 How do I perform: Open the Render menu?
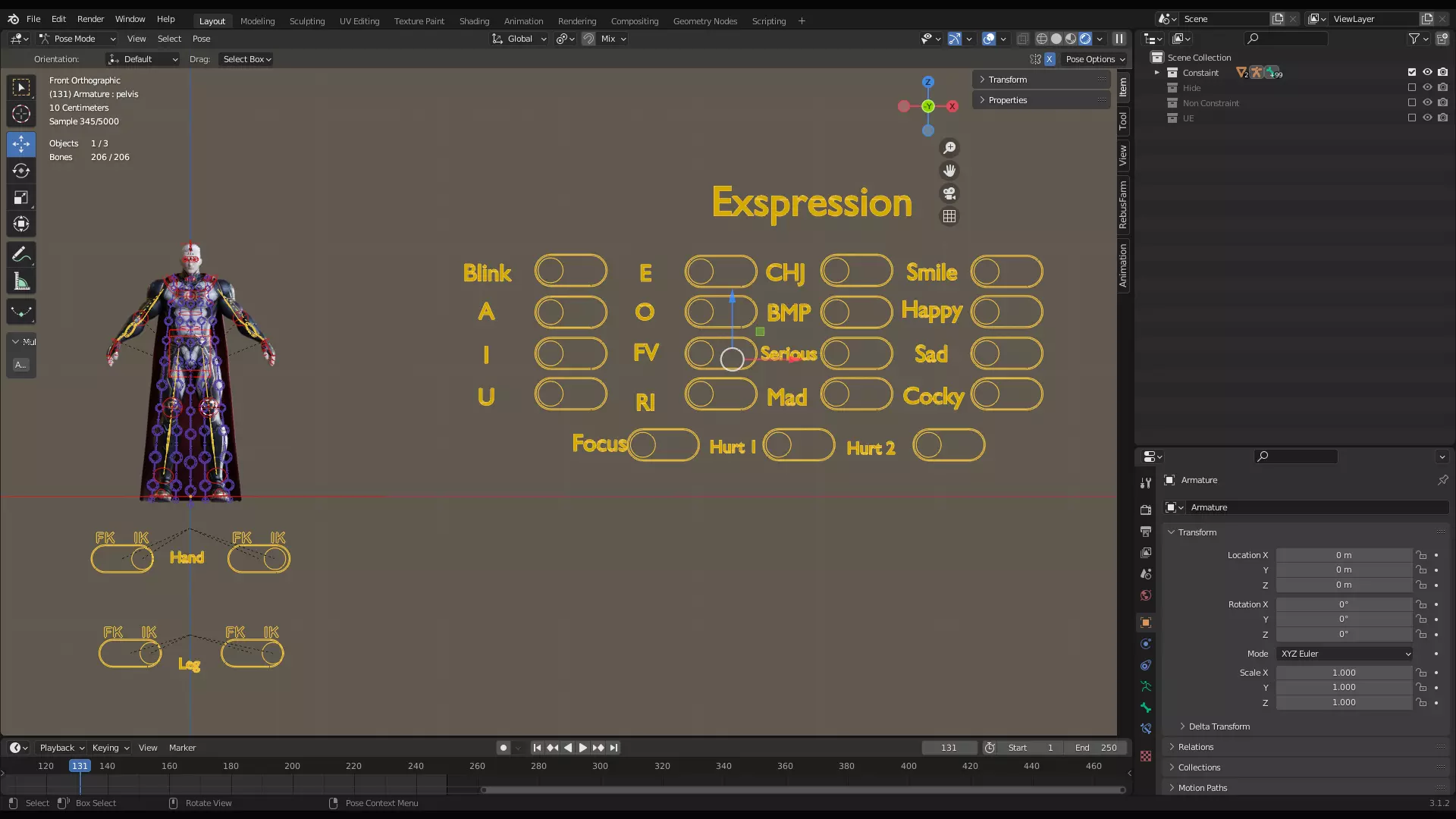click(x=90, y=19)
